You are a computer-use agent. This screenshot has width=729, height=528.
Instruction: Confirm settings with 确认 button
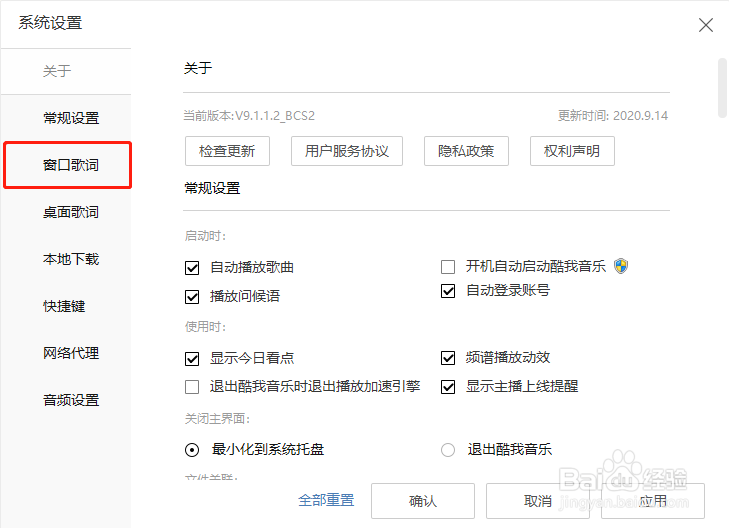coord(423,501)
